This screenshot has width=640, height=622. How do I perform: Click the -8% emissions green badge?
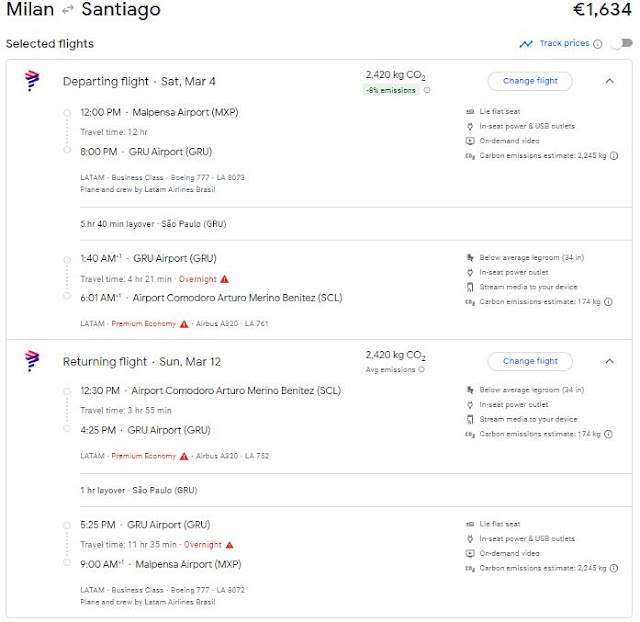(391, 90)
